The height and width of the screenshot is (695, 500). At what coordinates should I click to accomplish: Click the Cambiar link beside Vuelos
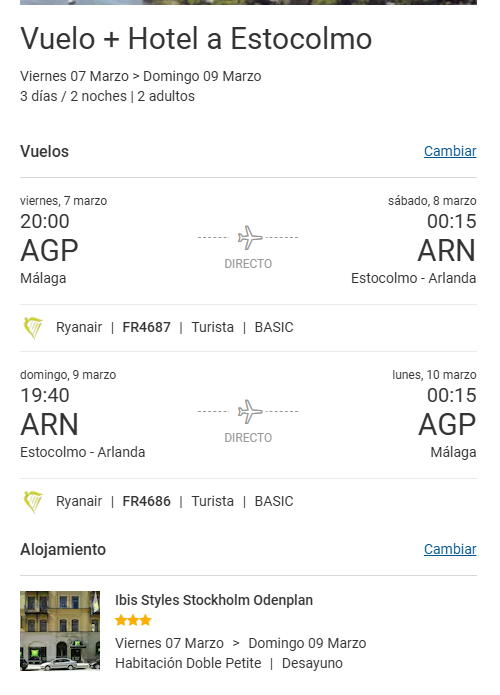(450, 151)
